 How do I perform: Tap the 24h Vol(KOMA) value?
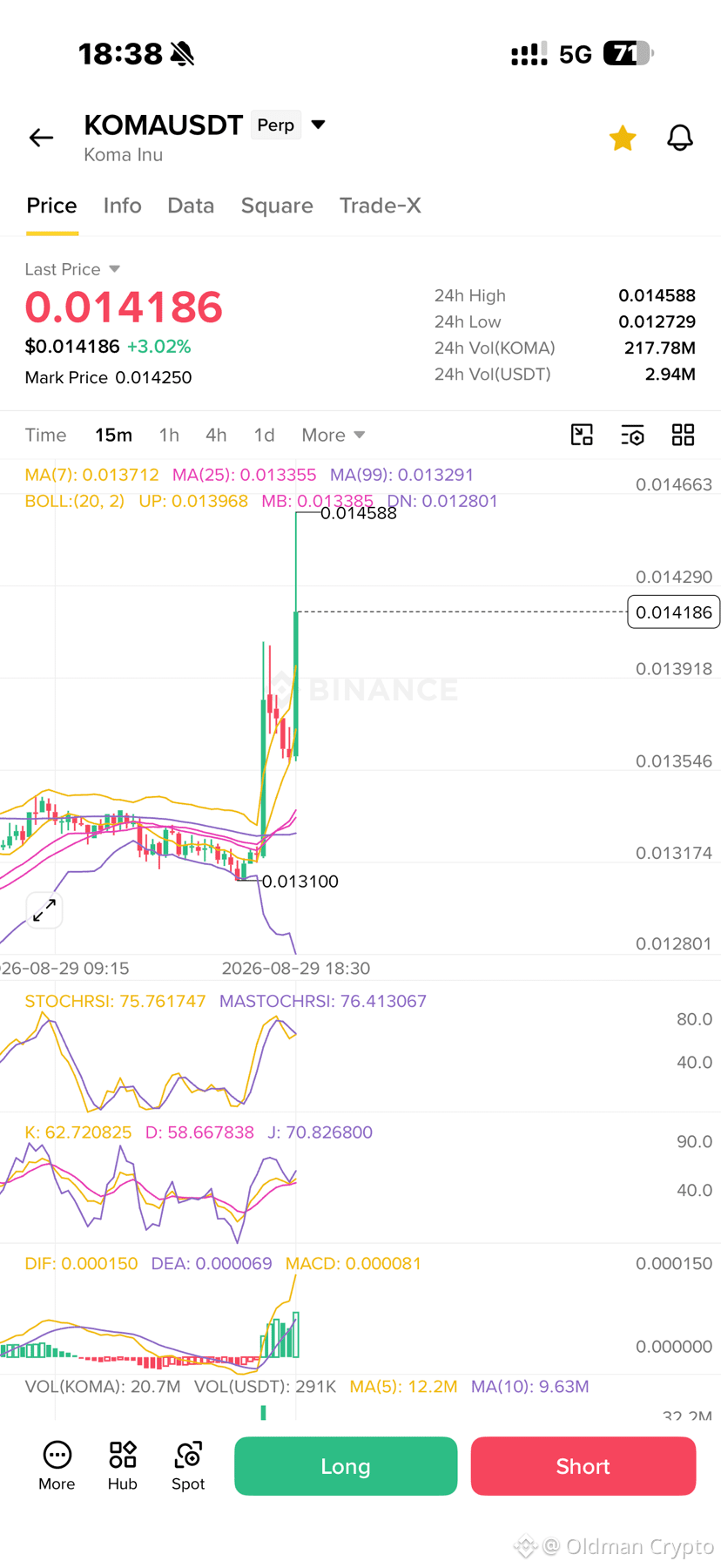click(x=659, y=348)
